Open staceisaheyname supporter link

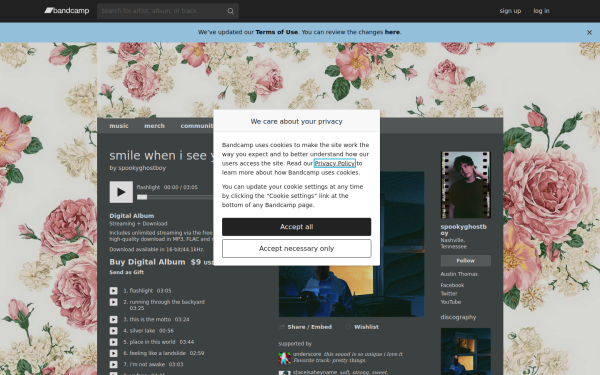pos(315,372)
